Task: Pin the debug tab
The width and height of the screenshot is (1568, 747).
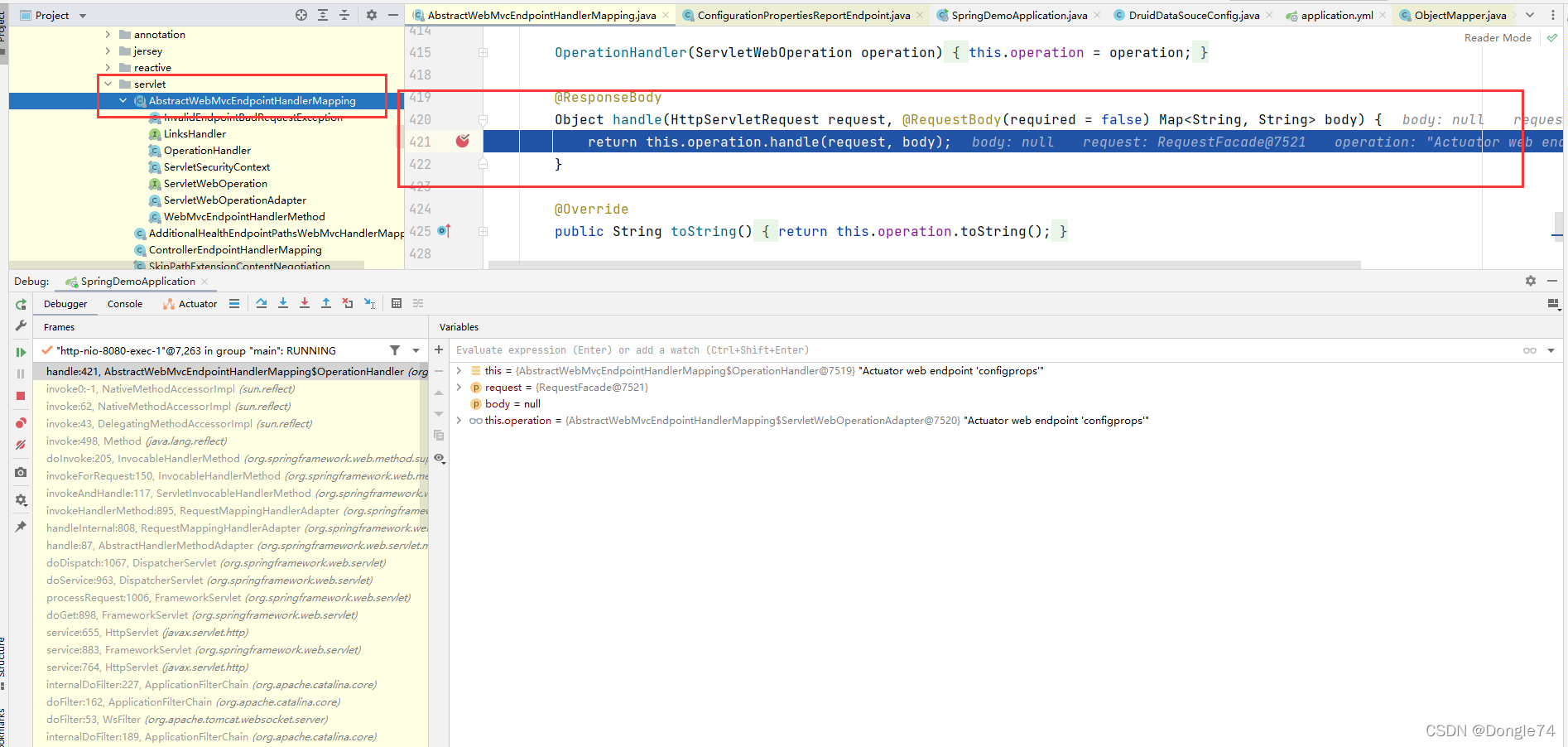Action: point(21,526)
